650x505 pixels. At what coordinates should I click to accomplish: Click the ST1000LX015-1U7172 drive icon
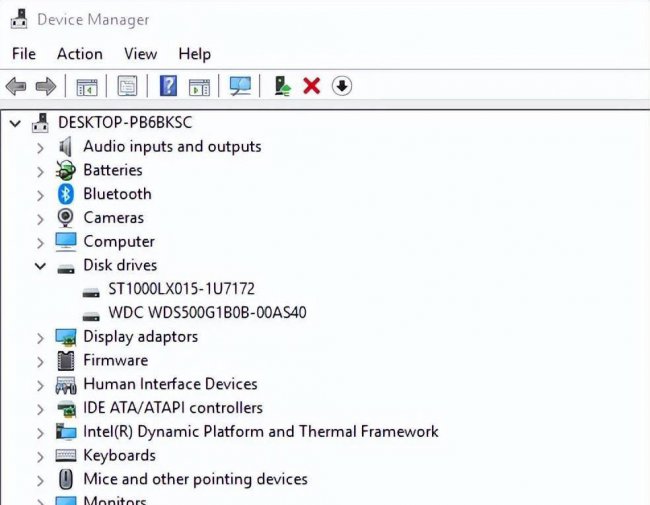(91, 293)
